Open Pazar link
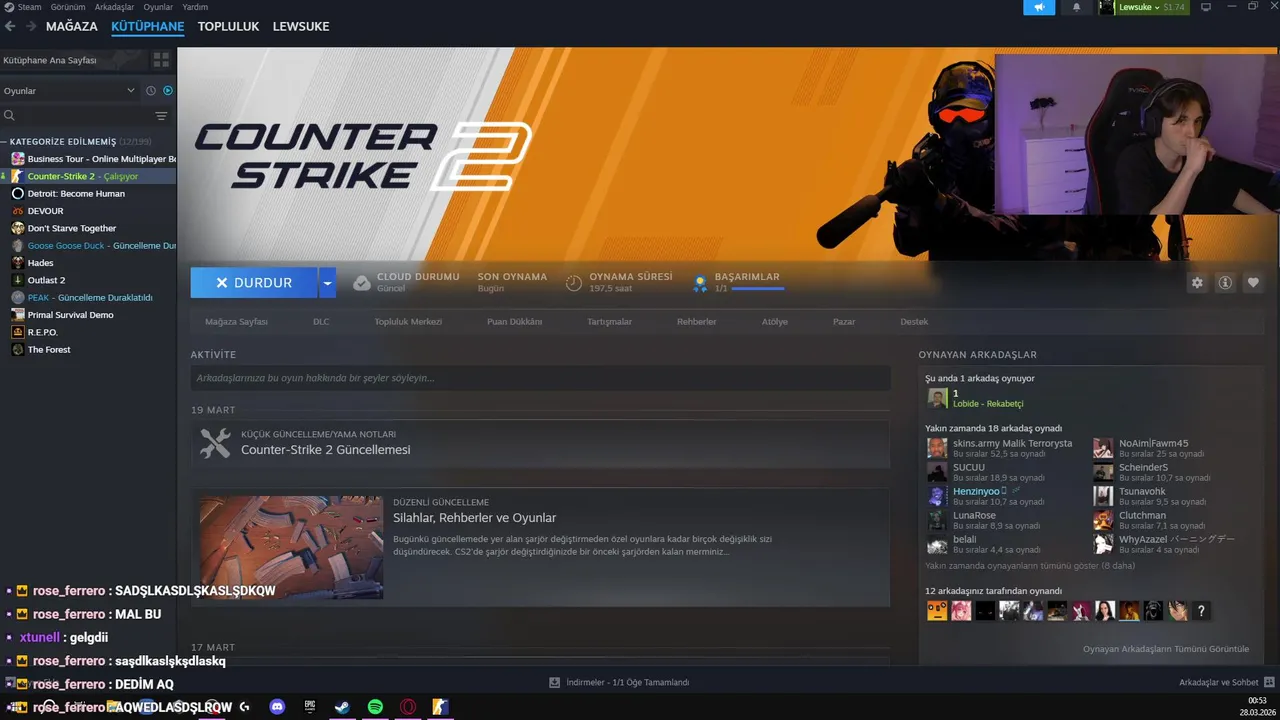Viewport: 1280px width, 720px height. tap(844, 322)
